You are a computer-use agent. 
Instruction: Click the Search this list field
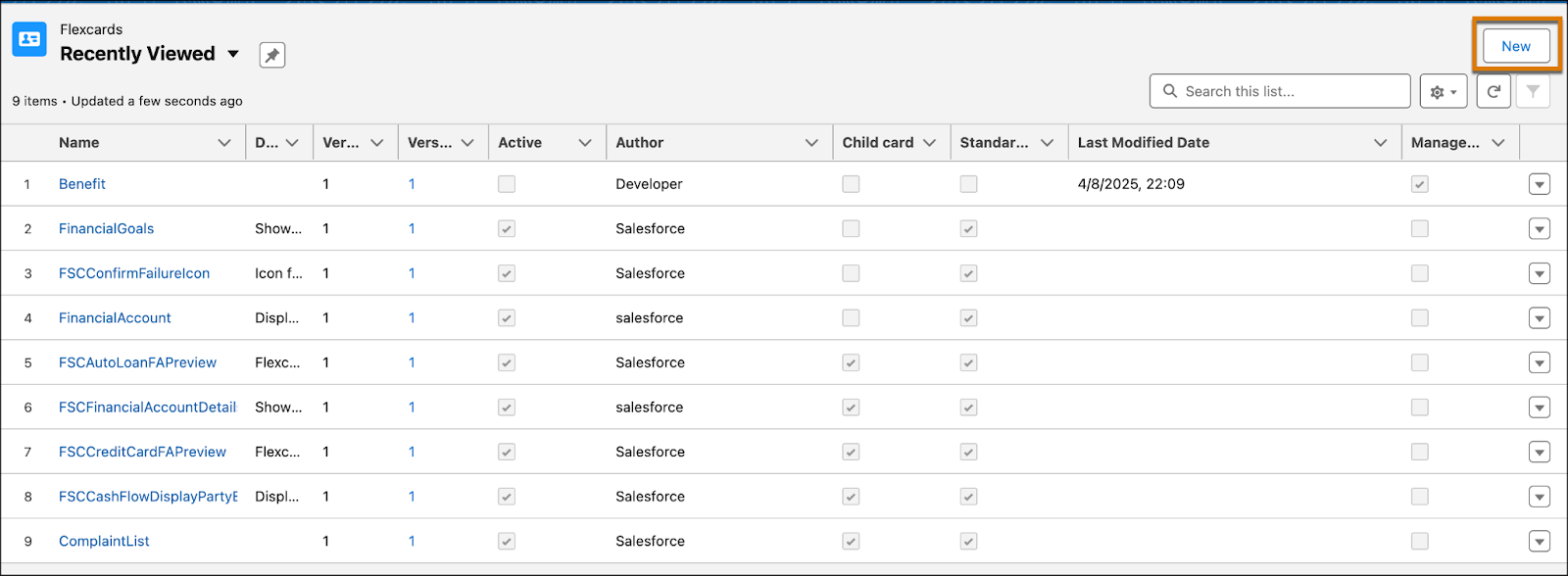point(1280,91)
